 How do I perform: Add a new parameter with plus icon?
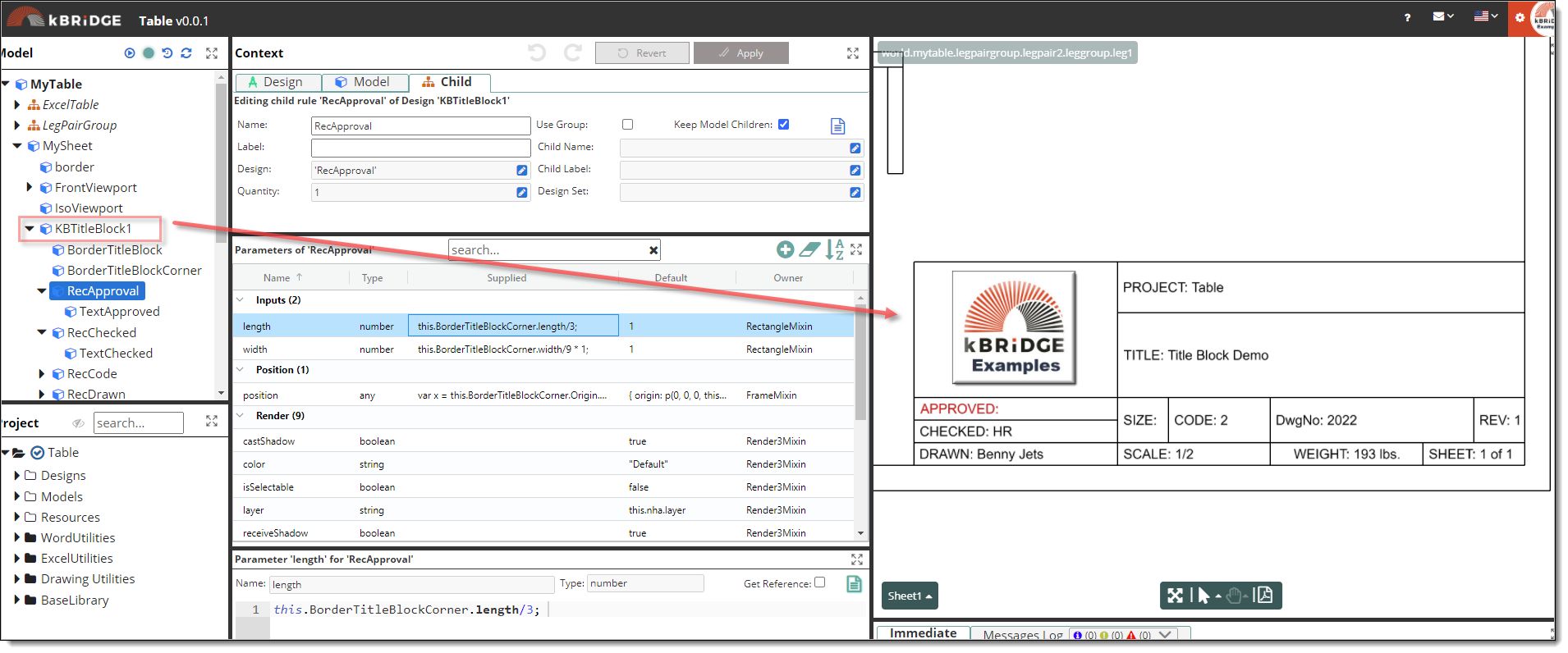(x=786, y=249)
